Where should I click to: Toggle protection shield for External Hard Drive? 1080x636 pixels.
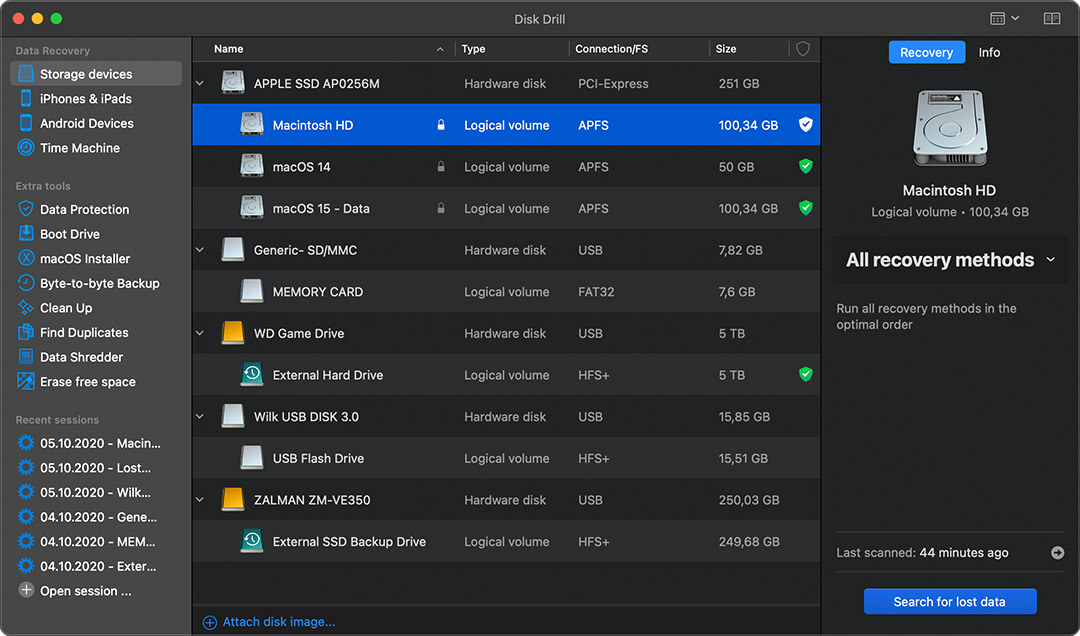805,374
